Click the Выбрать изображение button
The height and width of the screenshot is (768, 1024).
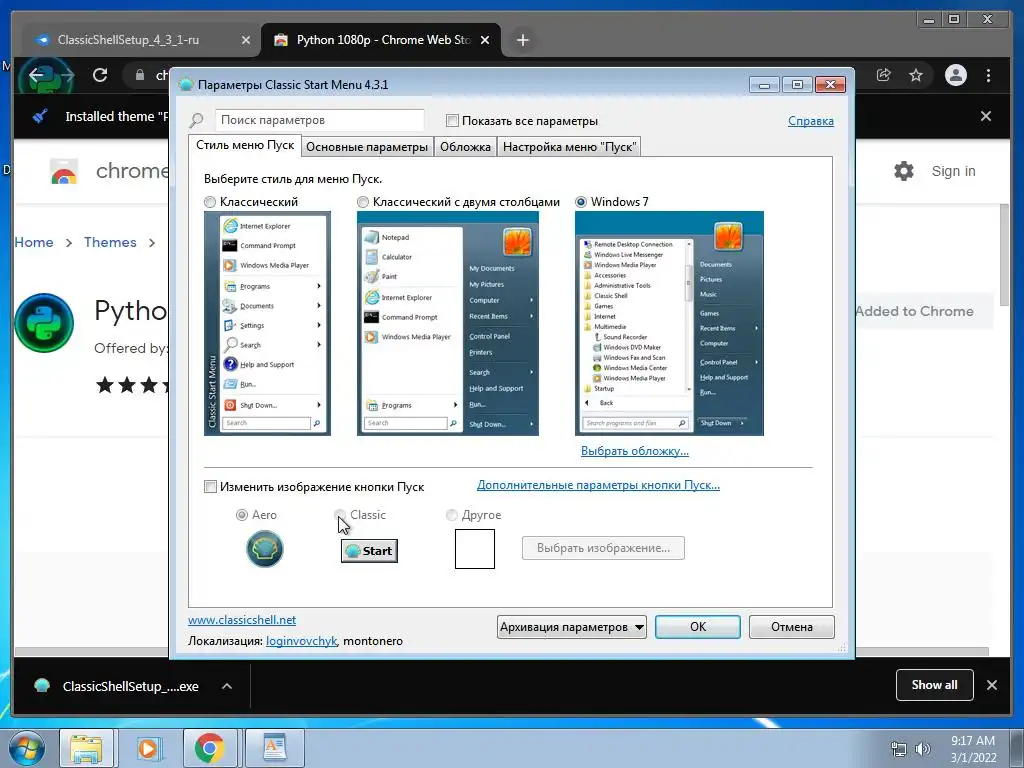coord(603,548)
